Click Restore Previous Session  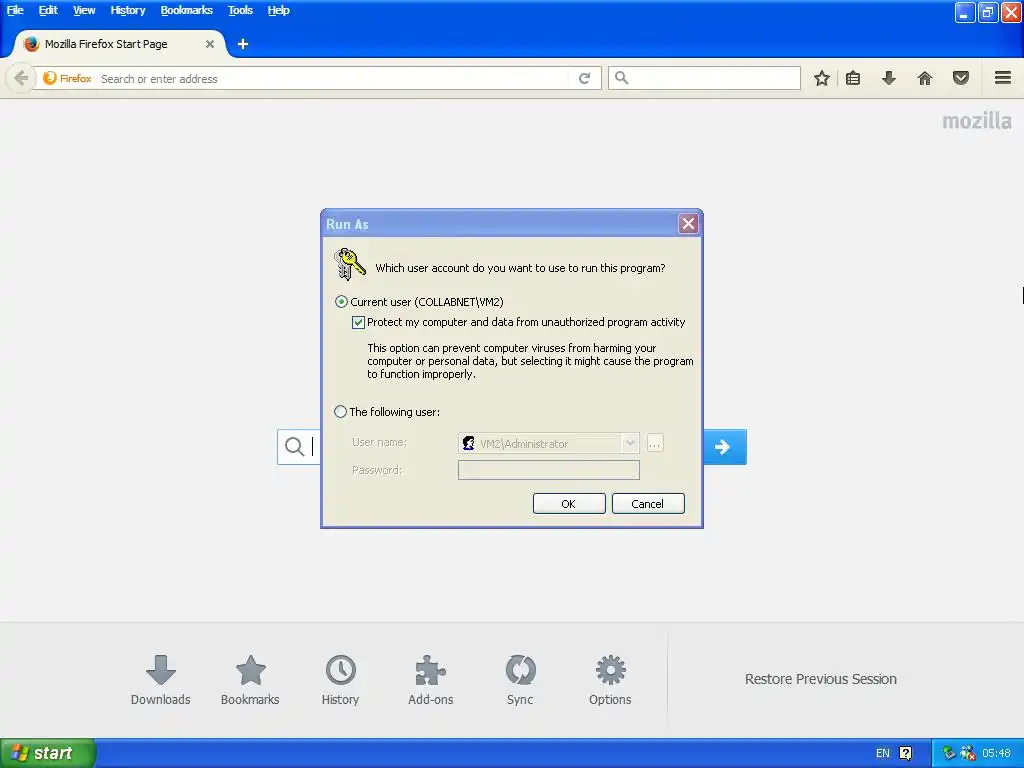point(820,679)
